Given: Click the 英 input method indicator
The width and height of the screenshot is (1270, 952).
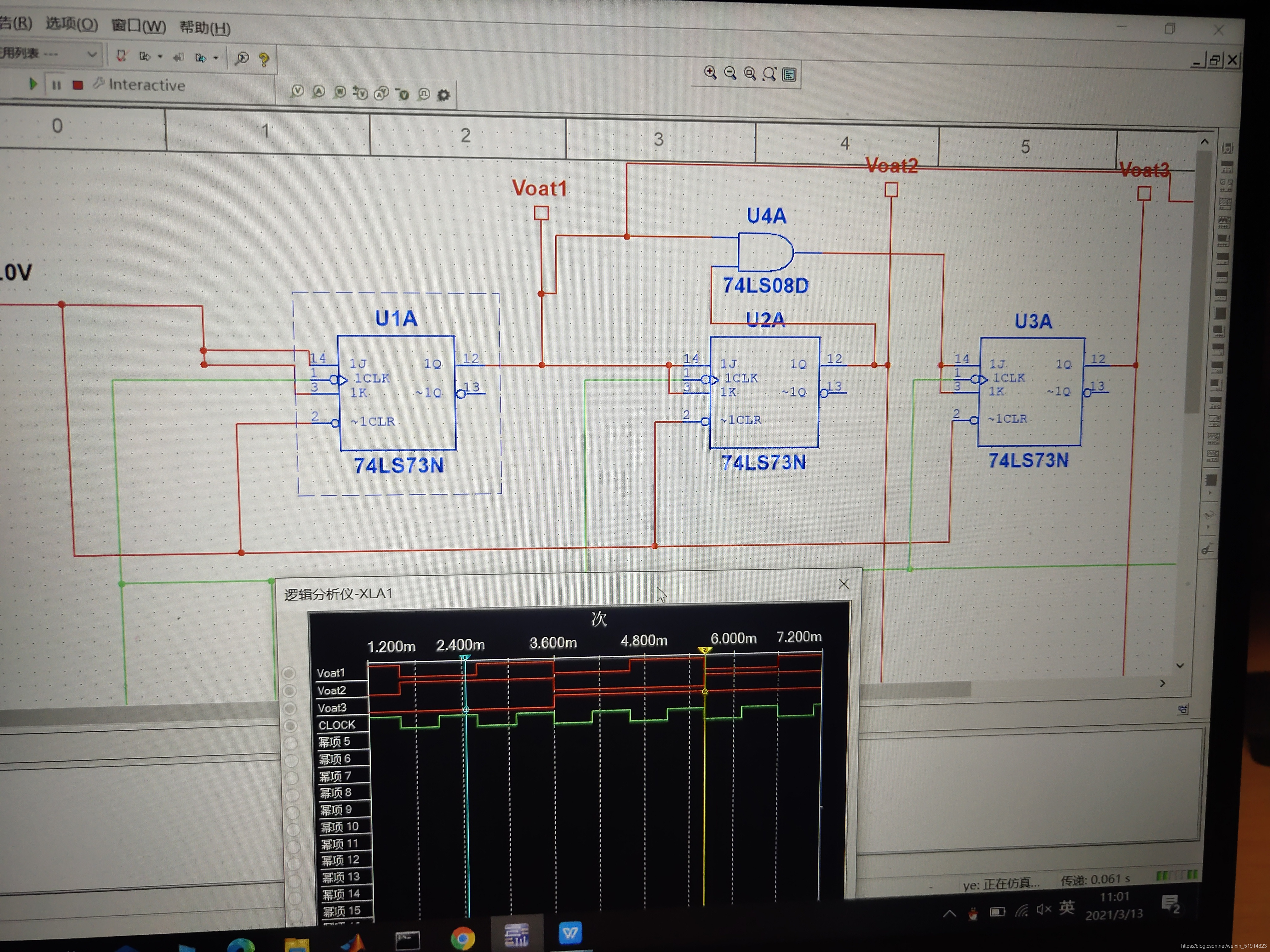Looking at the screenshot, I should [x=1067, y=907].
